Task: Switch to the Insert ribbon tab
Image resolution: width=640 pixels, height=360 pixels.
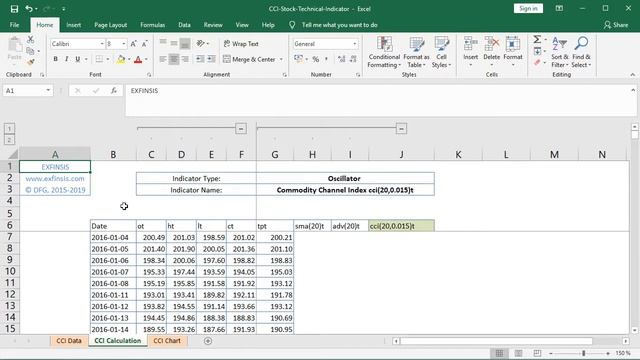Action: [x=73, y=25]
